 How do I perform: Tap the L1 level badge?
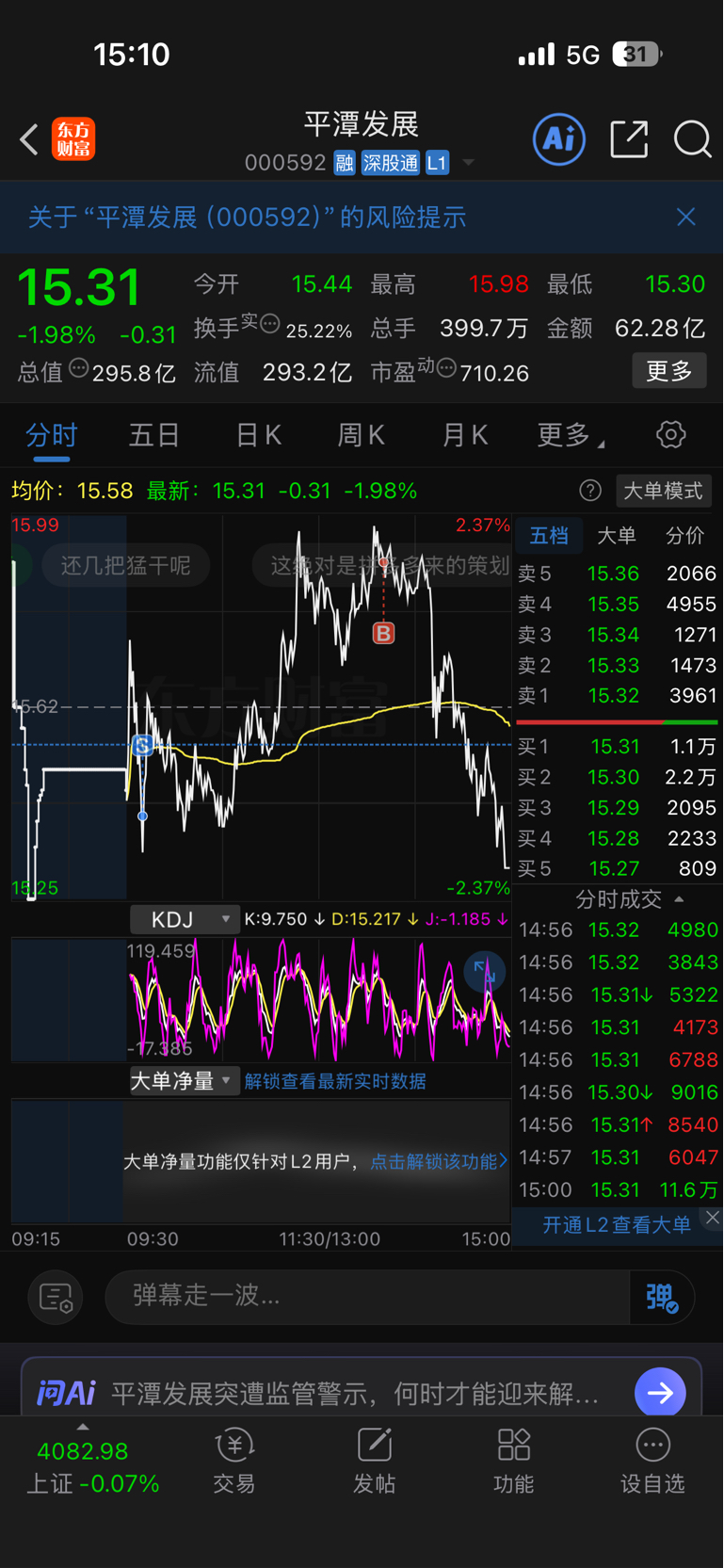pyautogui.click(x=437, y=163)
